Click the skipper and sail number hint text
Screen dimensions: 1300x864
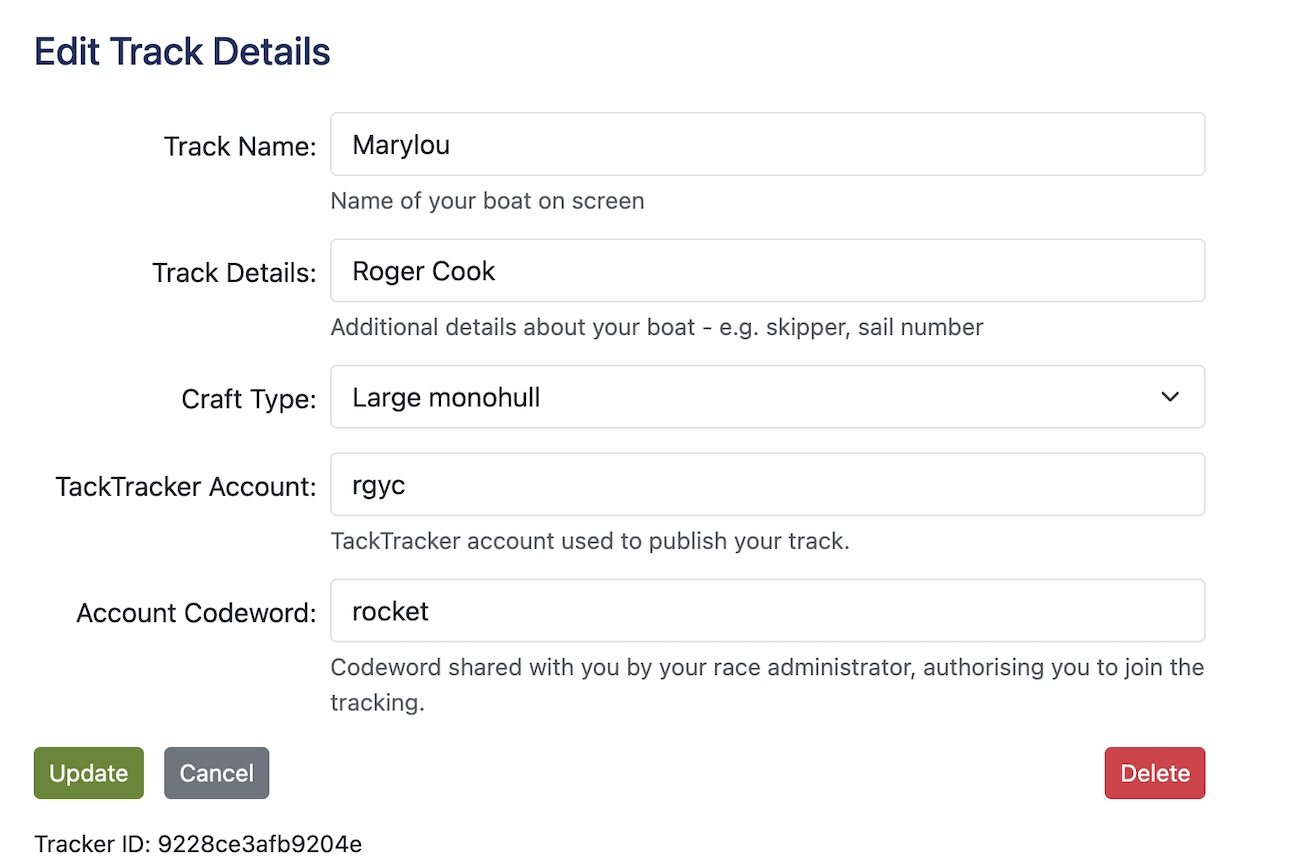(x=656, y=327)
